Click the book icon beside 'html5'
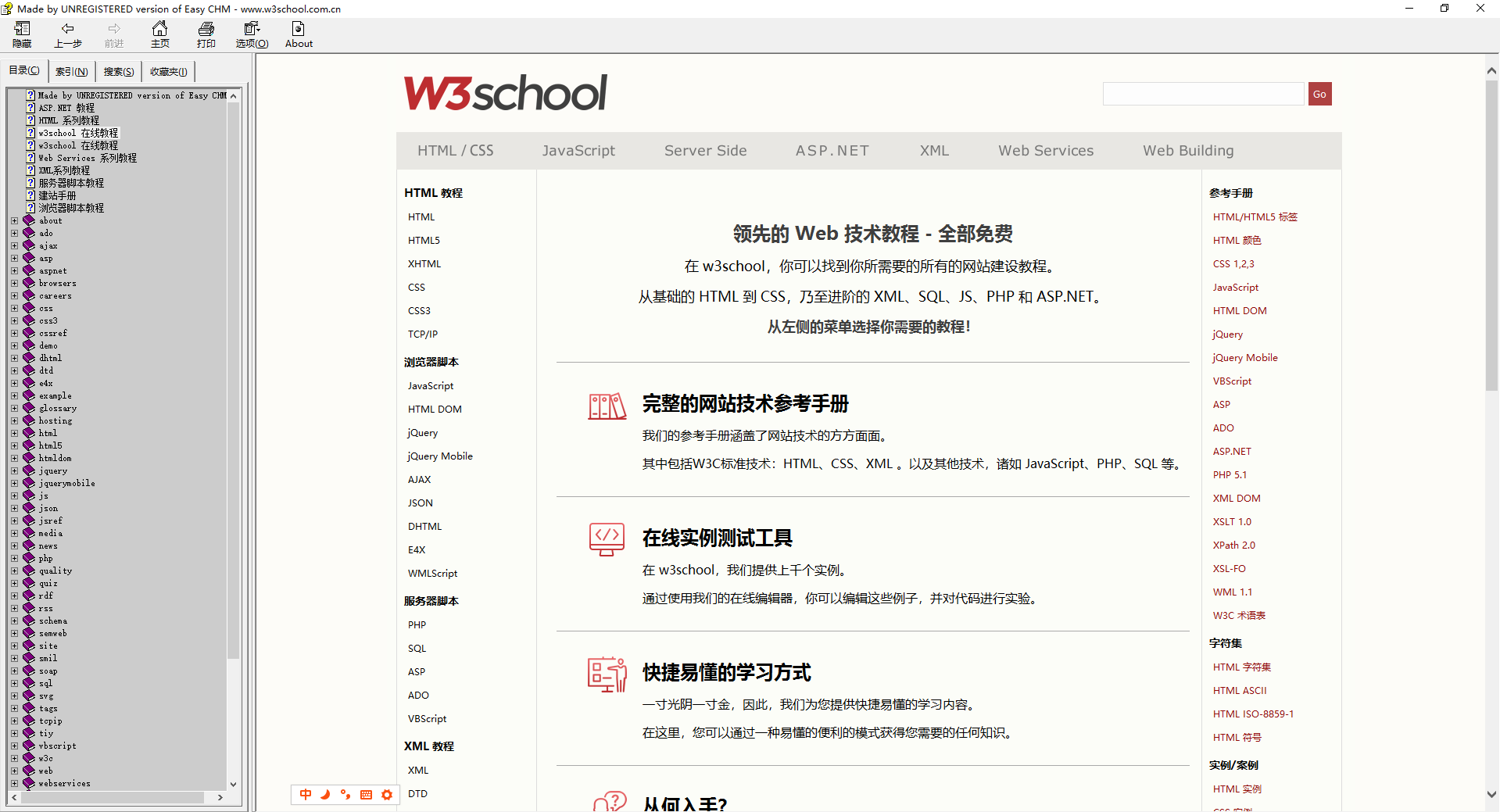1500x812 pixels. (x=29, y=445)
